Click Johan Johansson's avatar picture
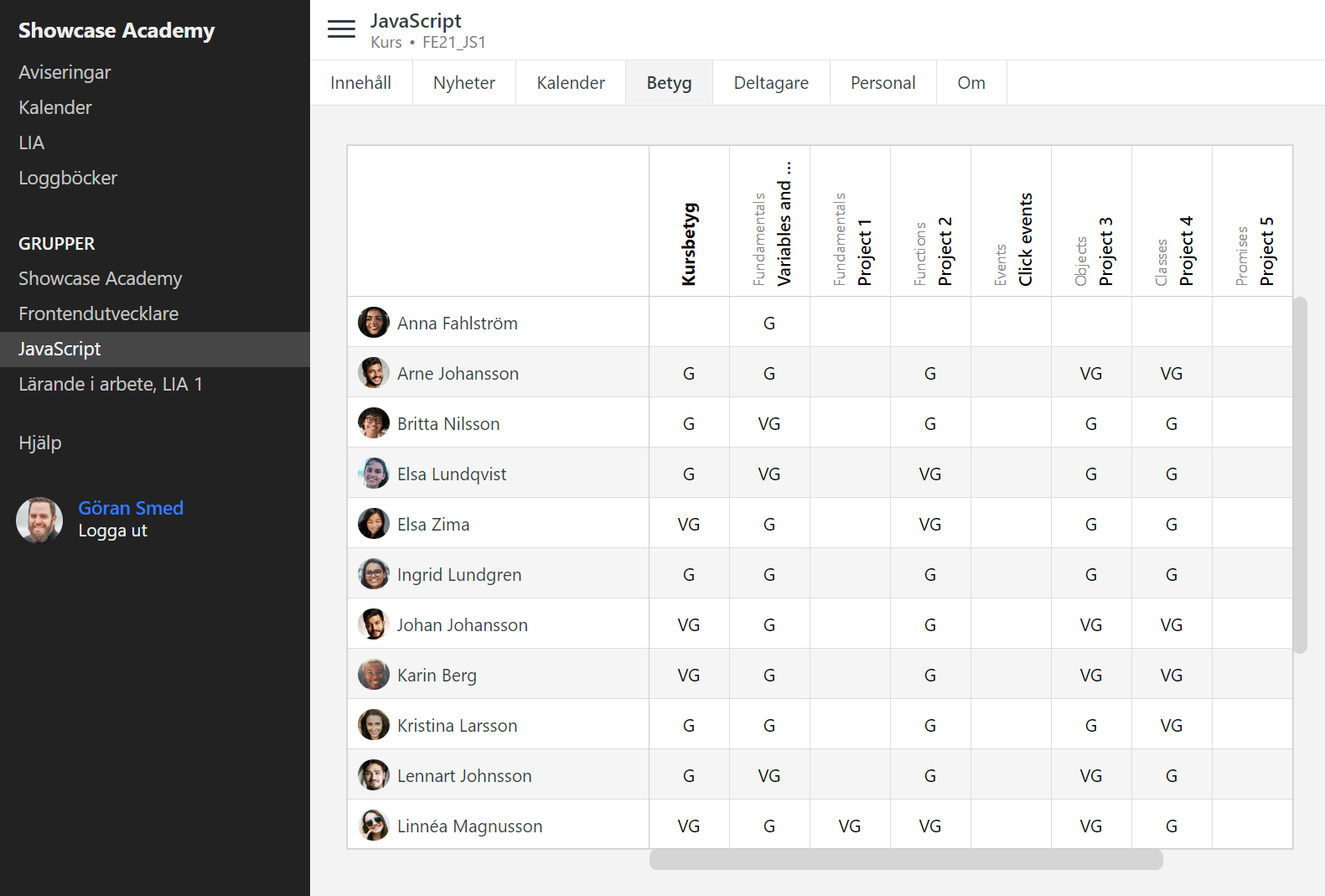 click(373, 624)
